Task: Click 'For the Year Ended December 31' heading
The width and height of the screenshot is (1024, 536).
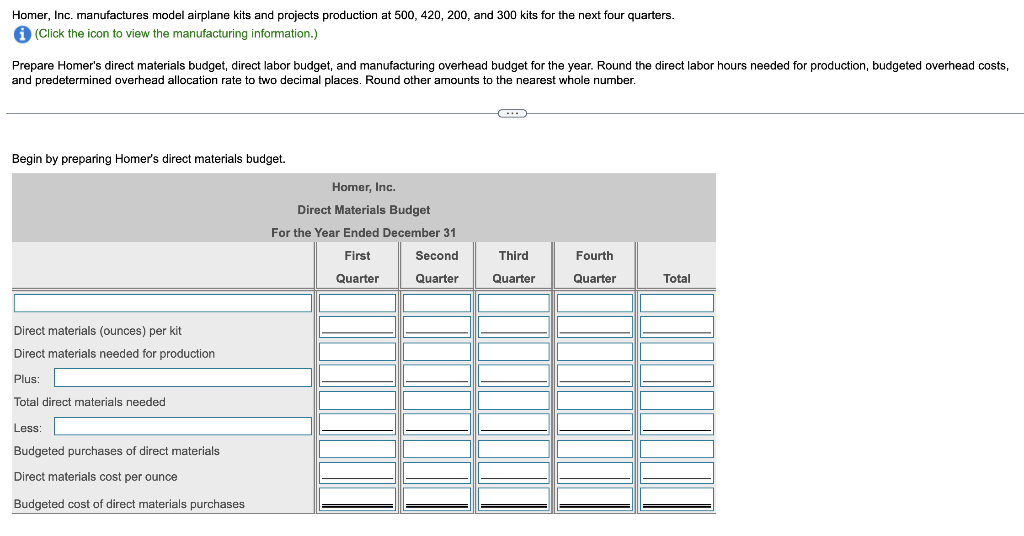Action: (364, 232)
